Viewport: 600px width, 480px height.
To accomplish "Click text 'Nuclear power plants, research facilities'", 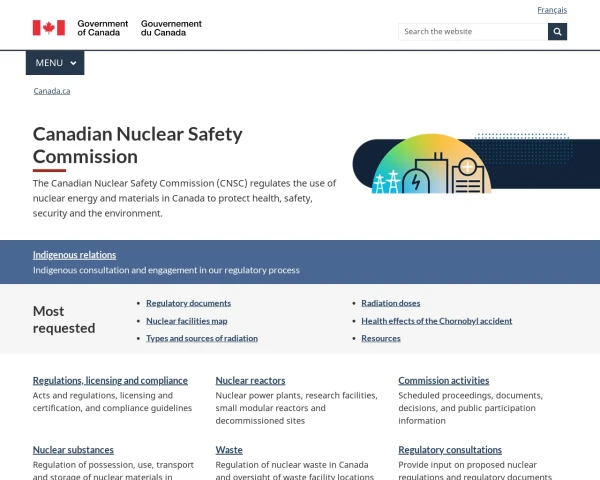I will pos(297,395).
